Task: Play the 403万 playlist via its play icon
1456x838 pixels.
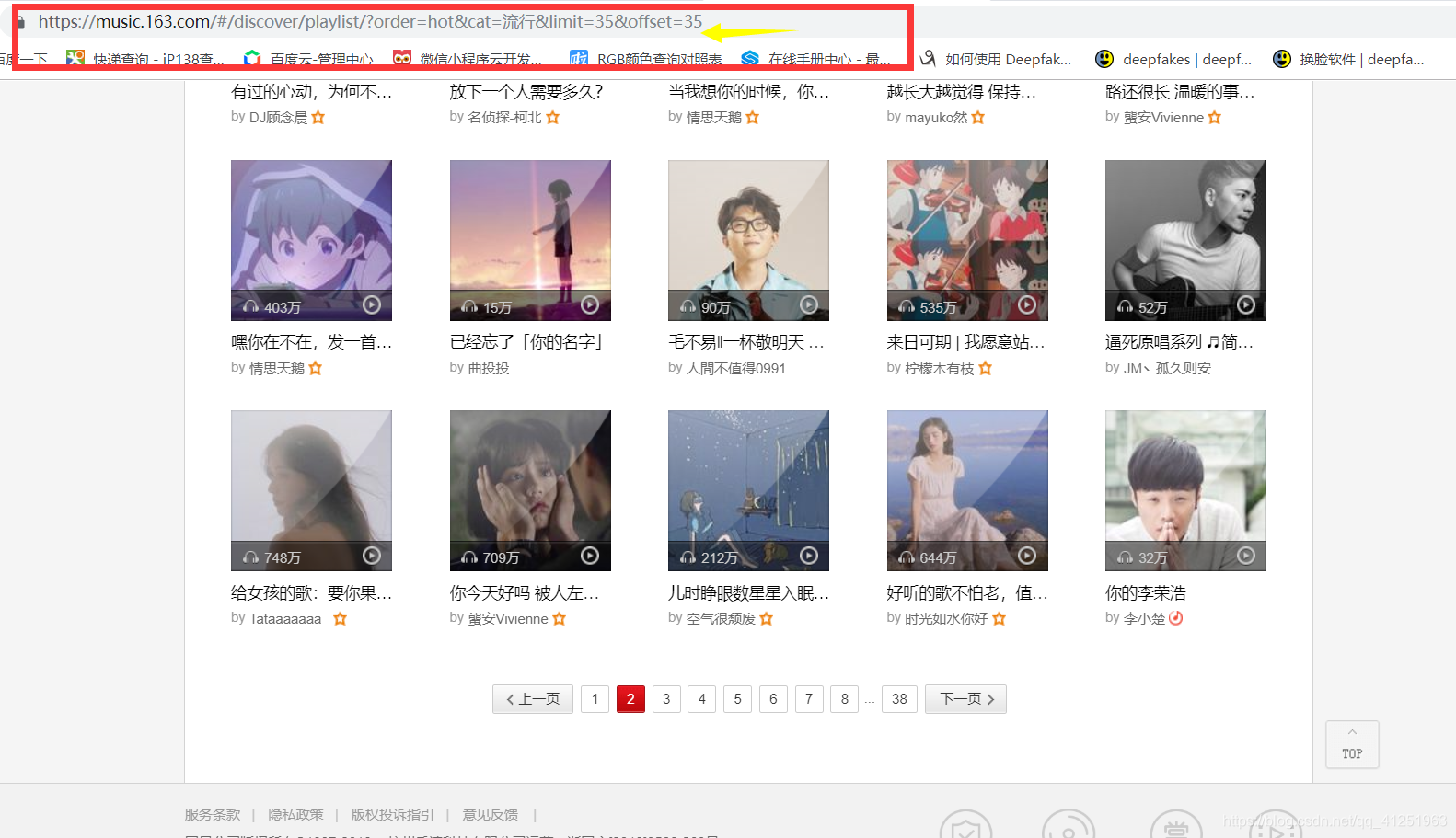Action: [372, 304]
